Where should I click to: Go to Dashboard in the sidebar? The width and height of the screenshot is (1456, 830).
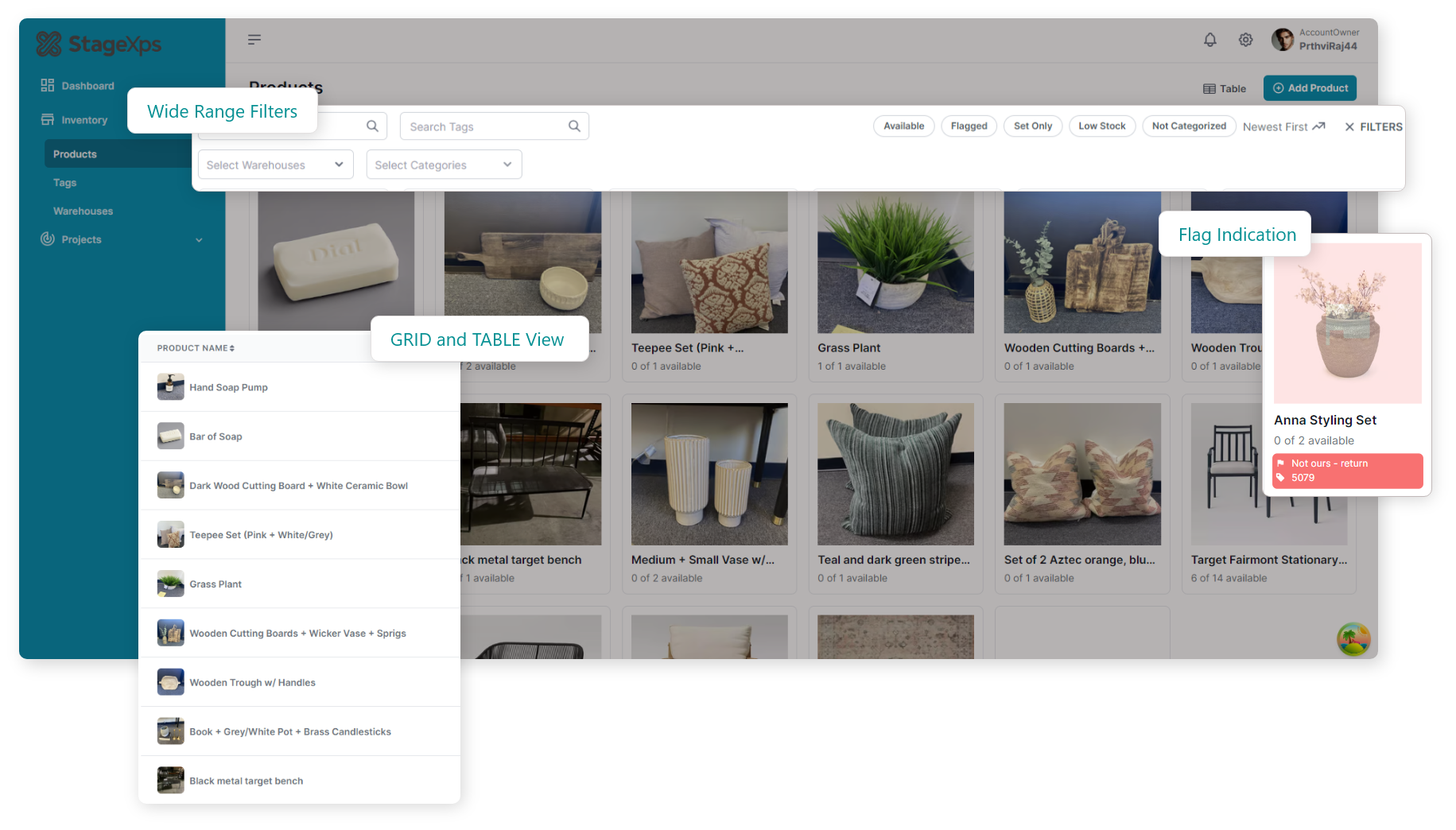87,86
